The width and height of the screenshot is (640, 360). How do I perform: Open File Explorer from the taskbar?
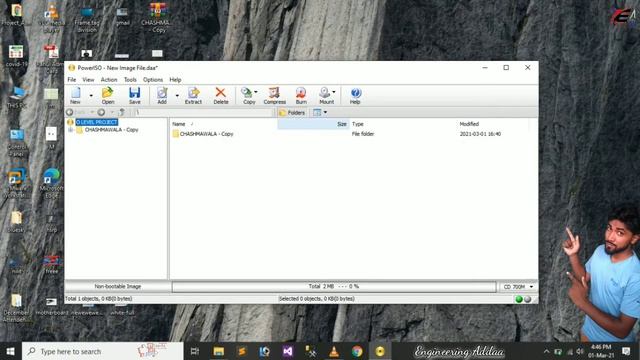[x=218, y=351]
